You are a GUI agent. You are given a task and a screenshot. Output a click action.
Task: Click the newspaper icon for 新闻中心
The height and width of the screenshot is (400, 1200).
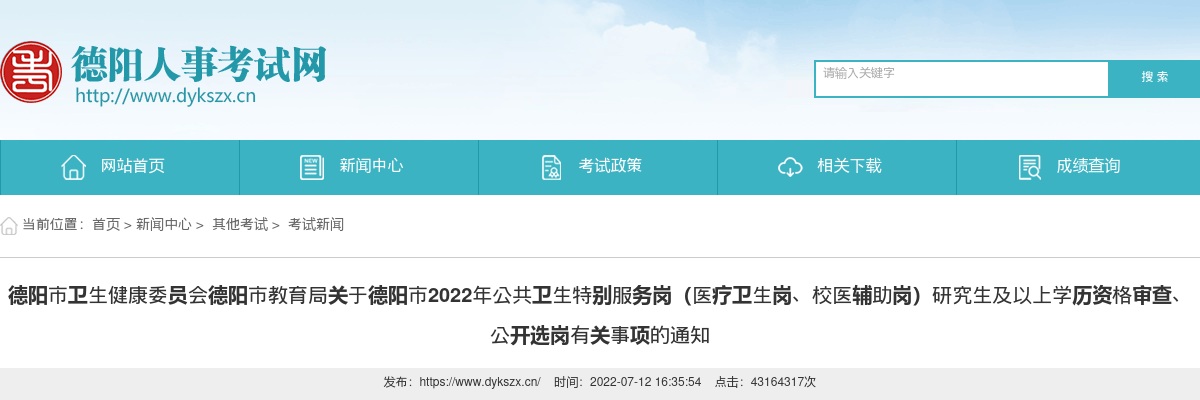(312, 167)
